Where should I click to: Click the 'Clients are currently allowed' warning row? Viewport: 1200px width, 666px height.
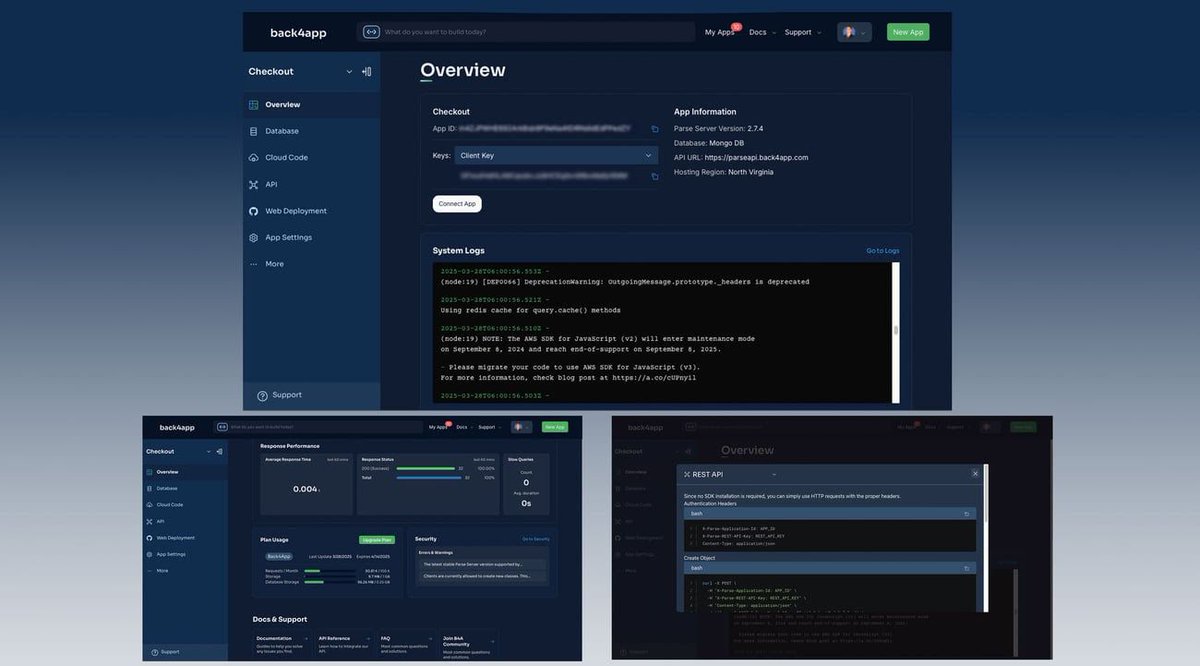pyautogui.click(x=482, y=576)
